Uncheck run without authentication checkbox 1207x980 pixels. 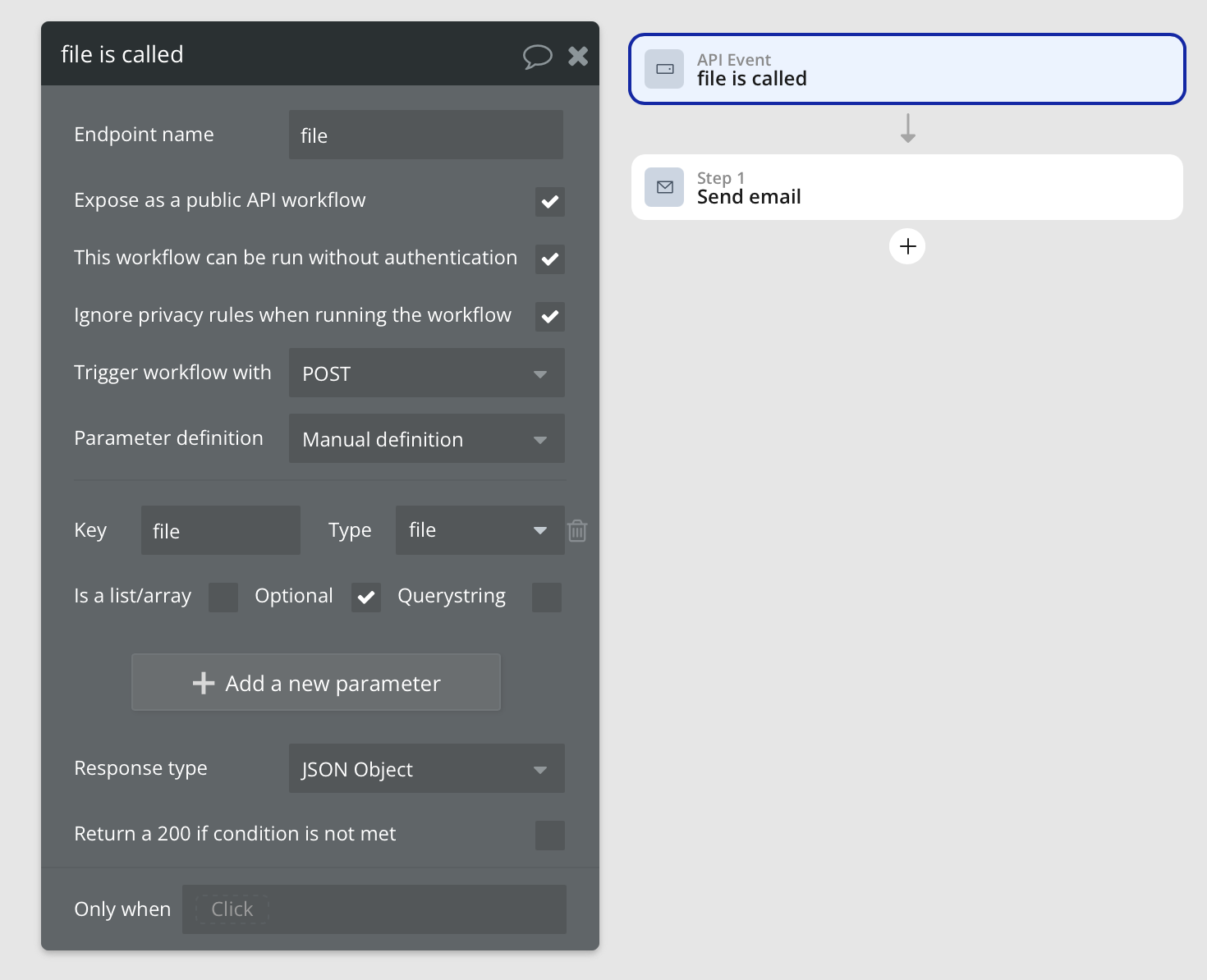549,259
